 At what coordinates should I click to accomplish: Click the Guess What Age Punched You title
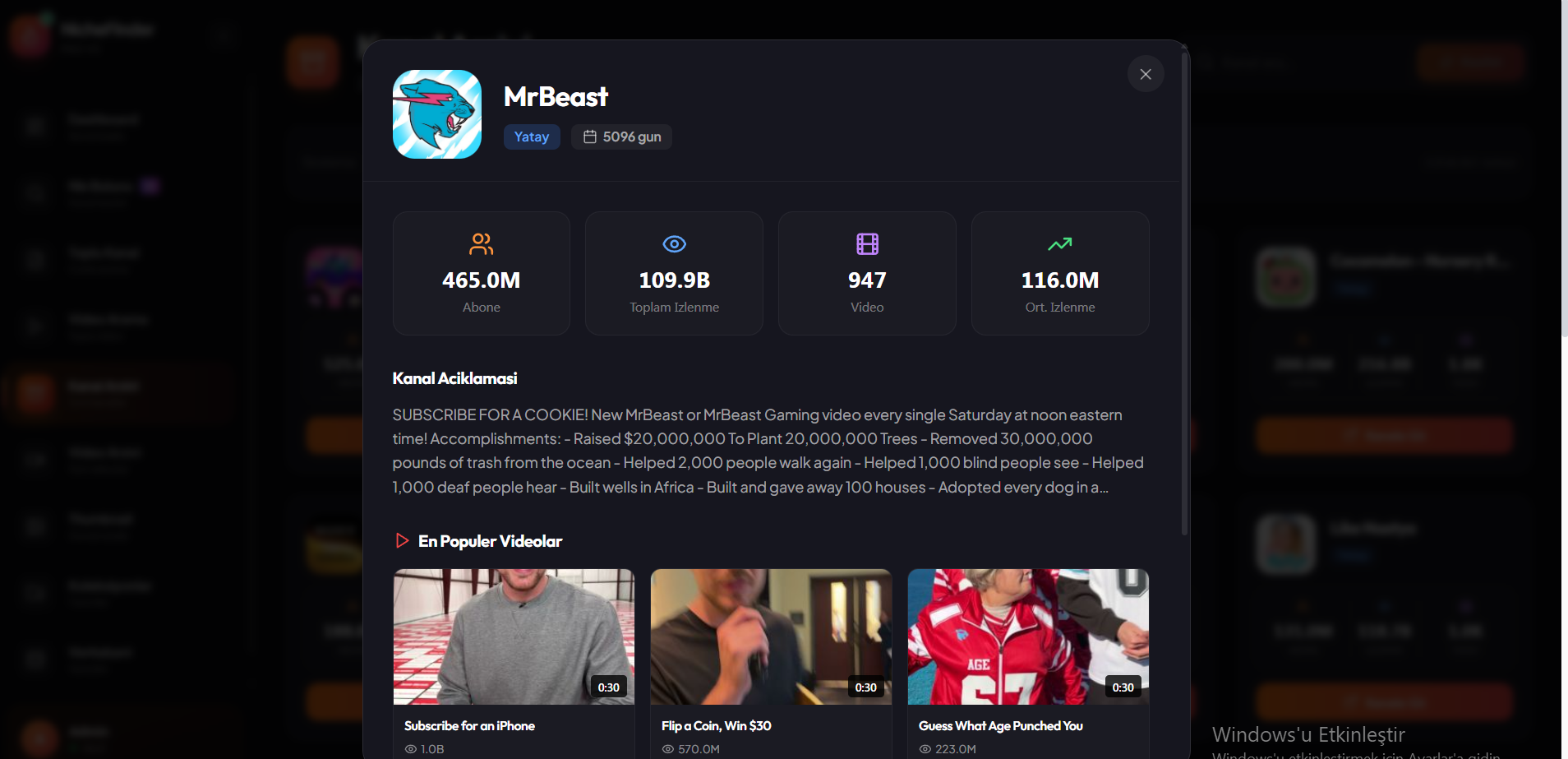click(1001, 725)
